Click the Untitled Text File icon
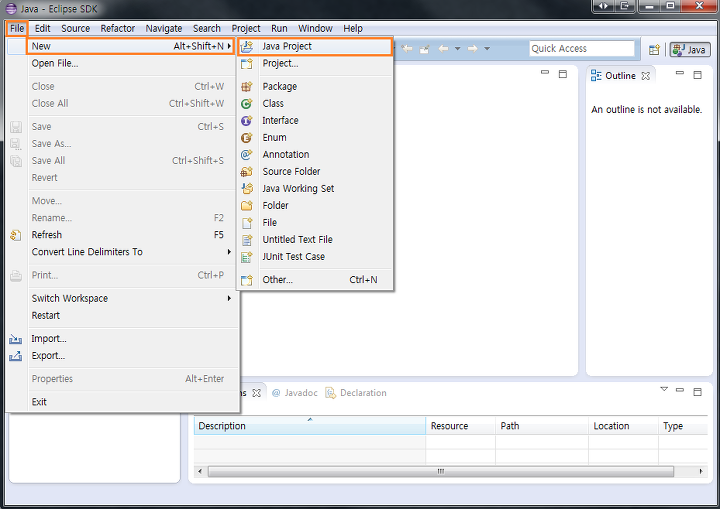720x509 pixels. [247, 240]
